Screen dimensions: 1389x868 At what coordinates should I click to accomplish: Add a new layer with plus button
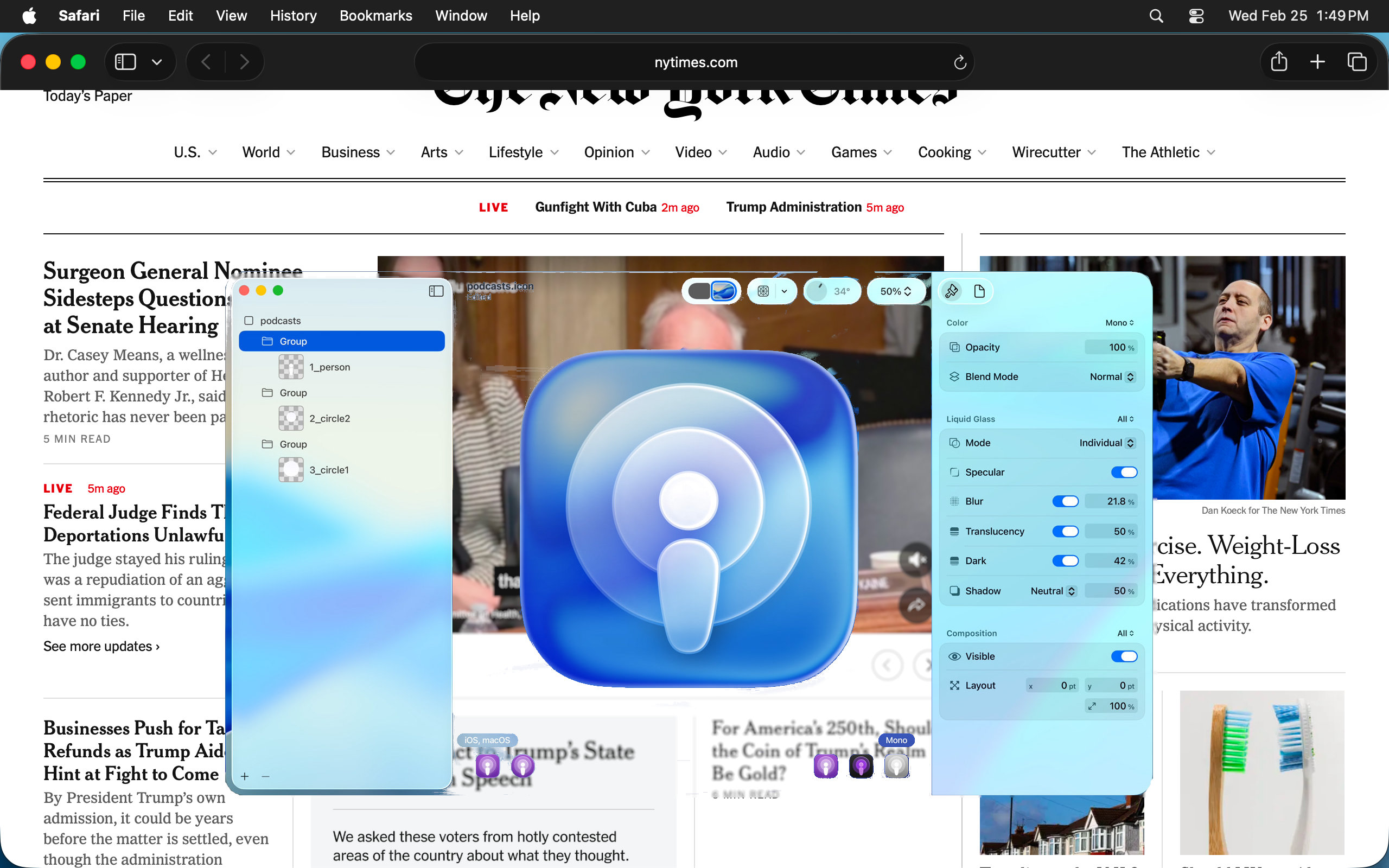pyautogui.click(x=245, y=776)
